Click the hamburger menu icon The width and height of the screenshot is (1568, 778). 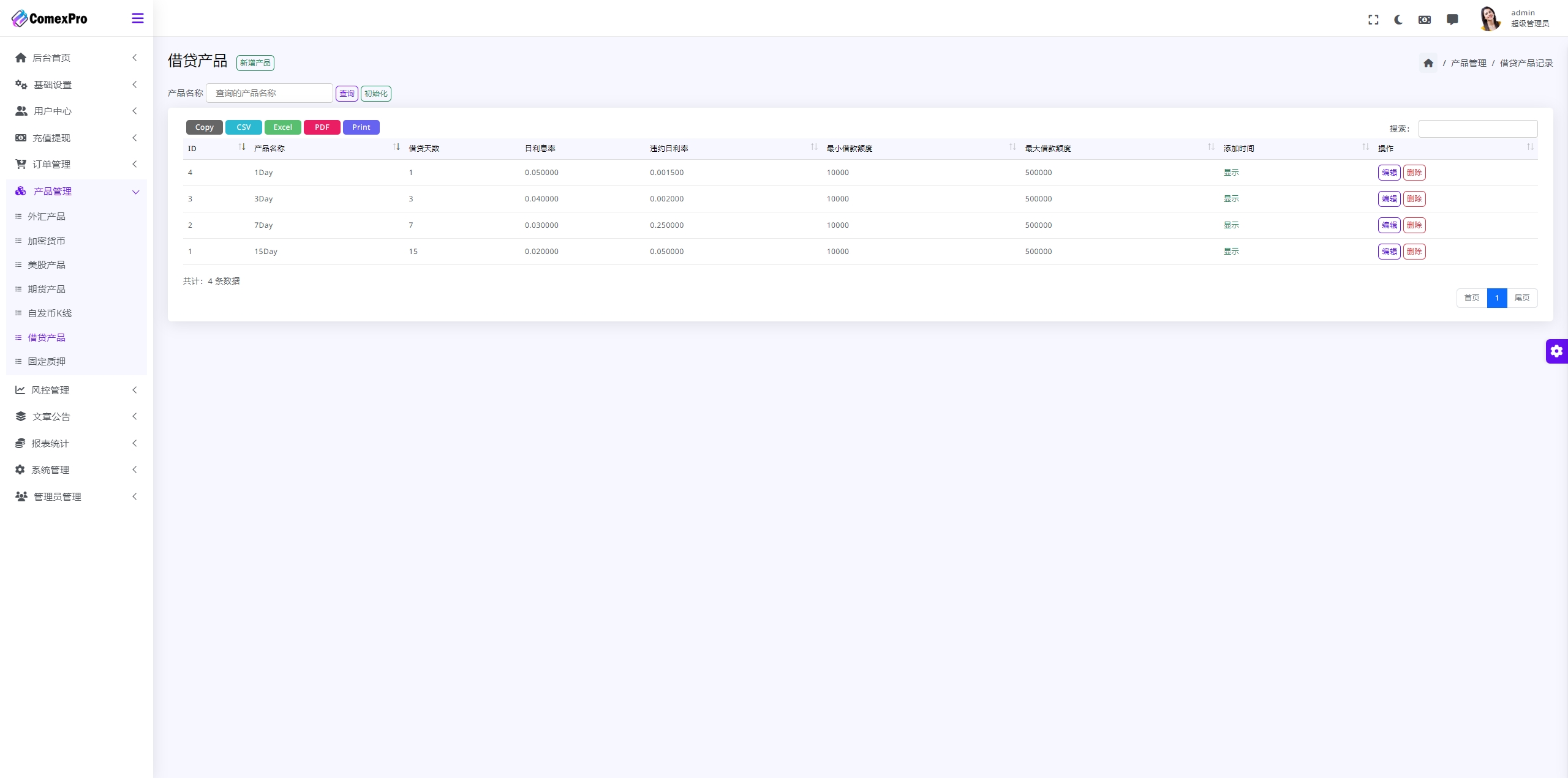(139, 18)
